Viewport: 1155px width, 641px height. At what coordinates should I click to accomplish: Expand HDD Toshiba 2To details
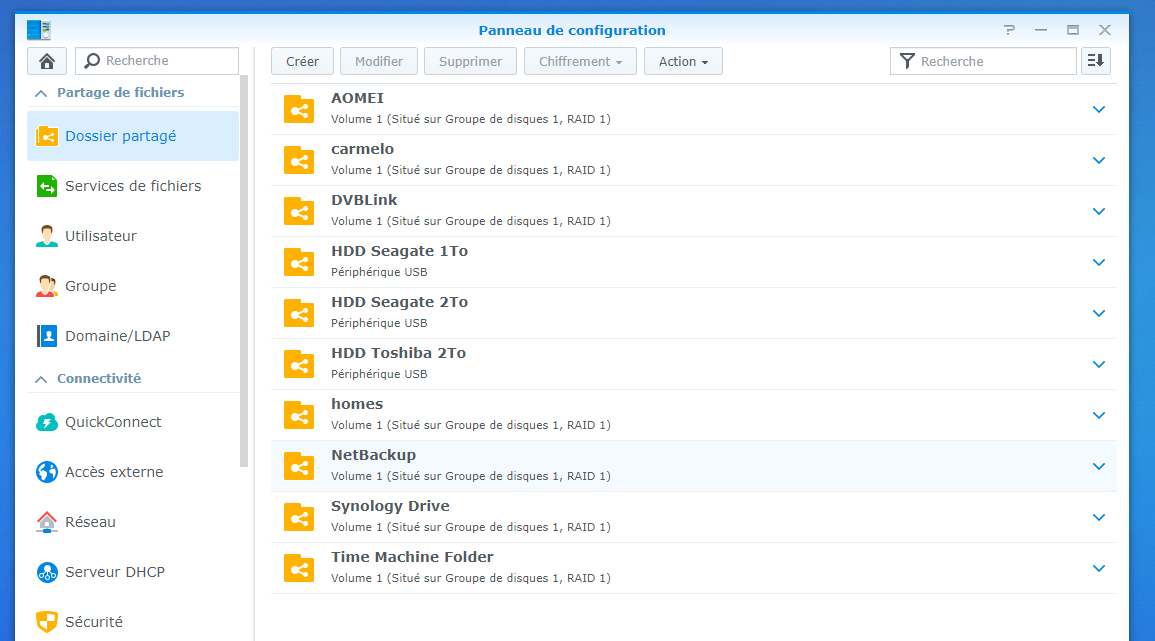click(1099, 365)
